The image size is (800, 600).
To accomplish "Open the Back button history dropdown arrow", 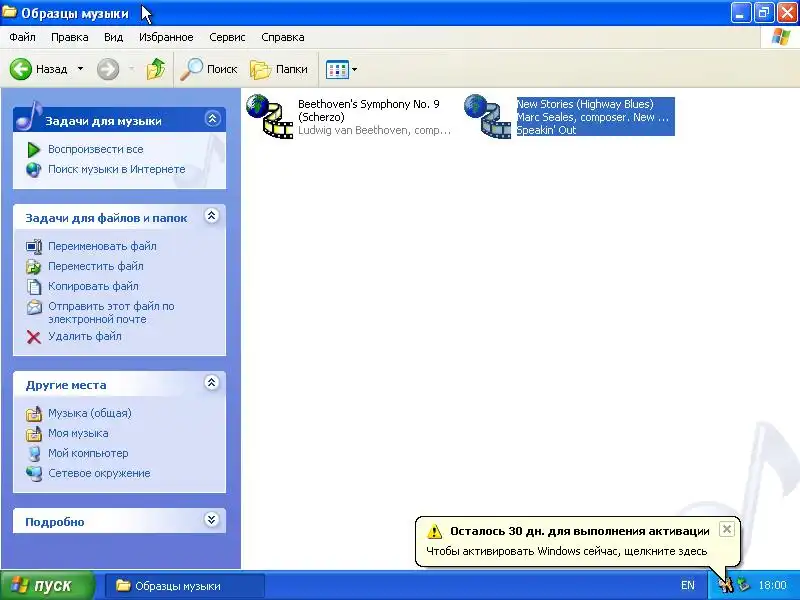I will (80, 69).
